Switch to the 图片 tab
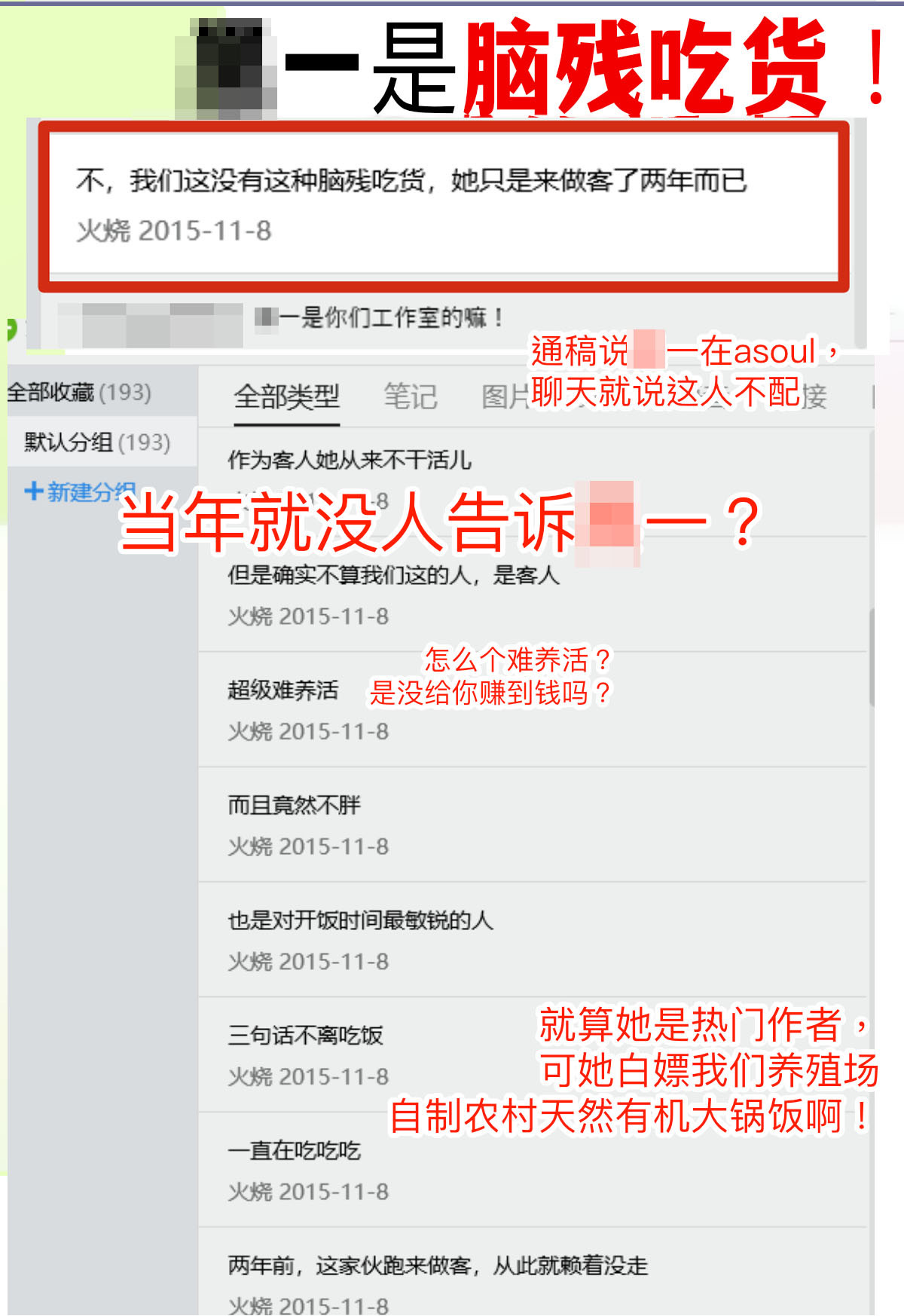Screen dimensions: 904x1316 [x=505, y=396]
